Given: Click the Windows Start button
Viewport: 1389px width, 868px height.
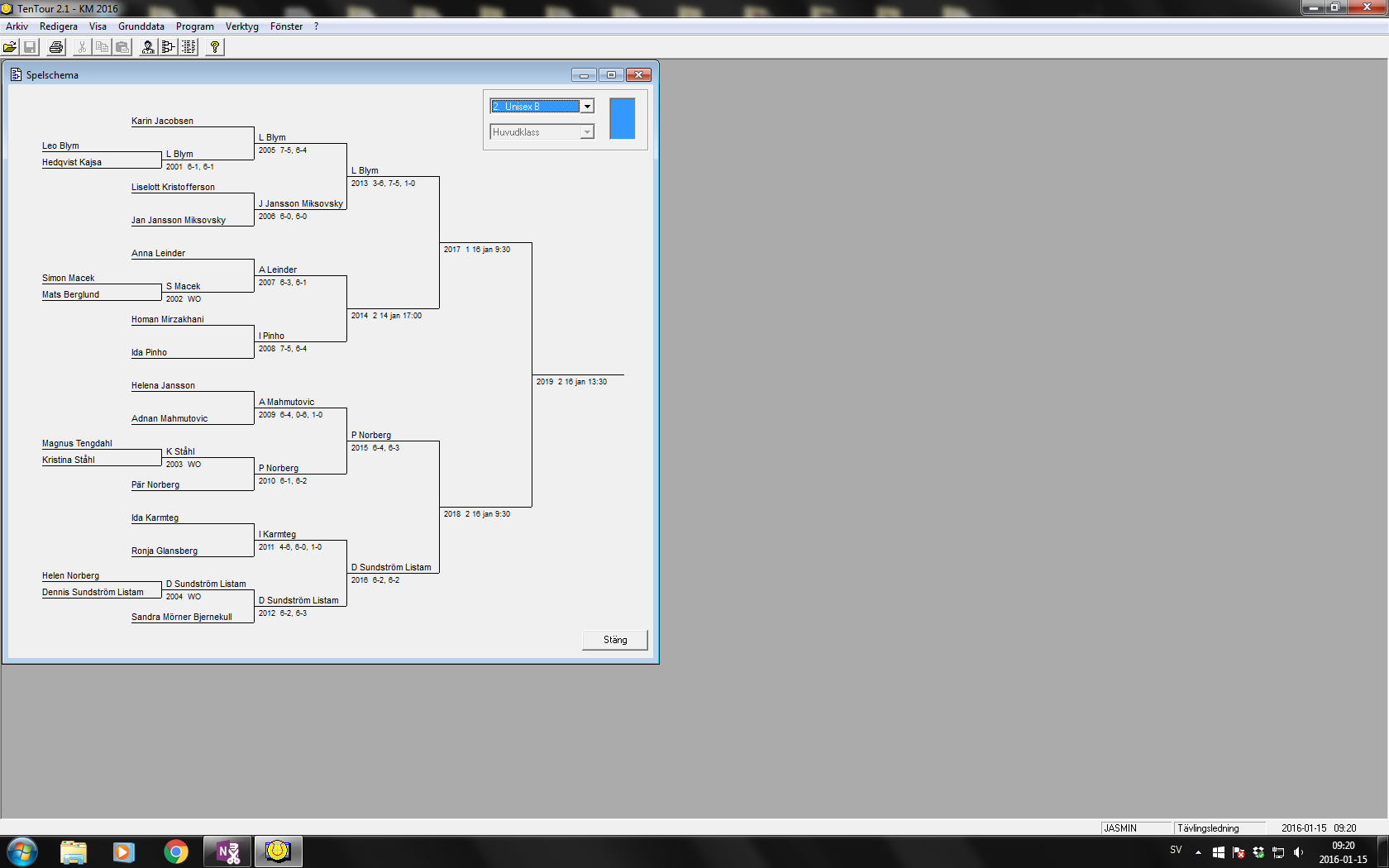Looking at the screenshot, I should 22,851.
